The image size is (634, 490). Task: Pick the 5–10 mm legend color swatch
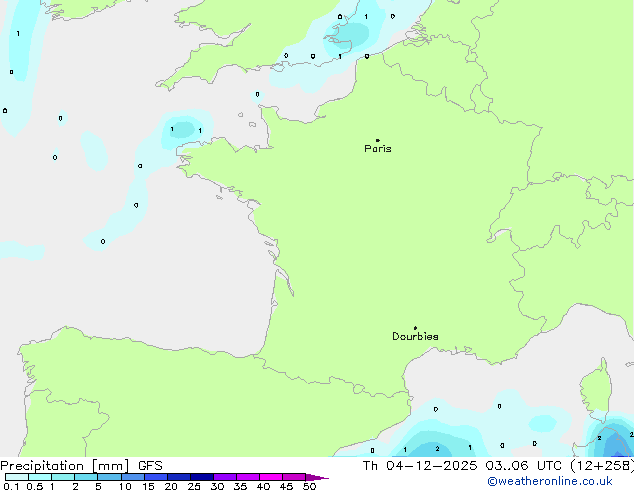click(x=109, y=477)
